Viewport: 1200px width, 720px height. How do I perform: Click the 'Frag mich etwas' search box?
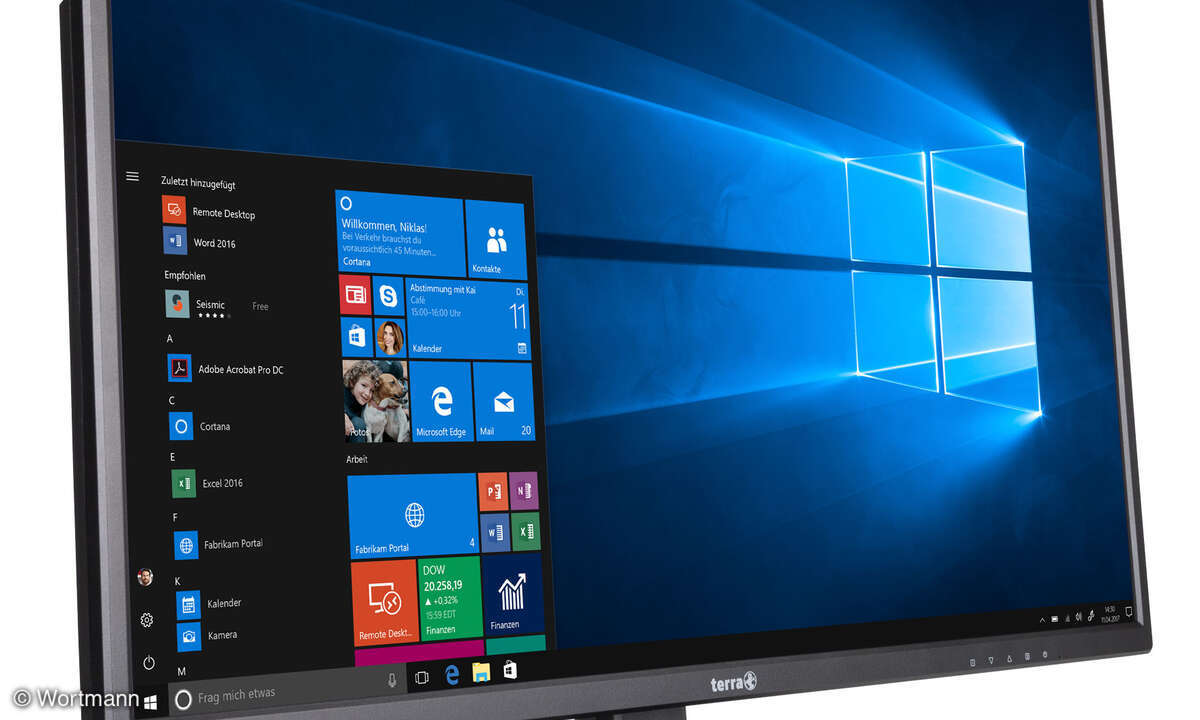pyautogui.click(x=288, y=688)
